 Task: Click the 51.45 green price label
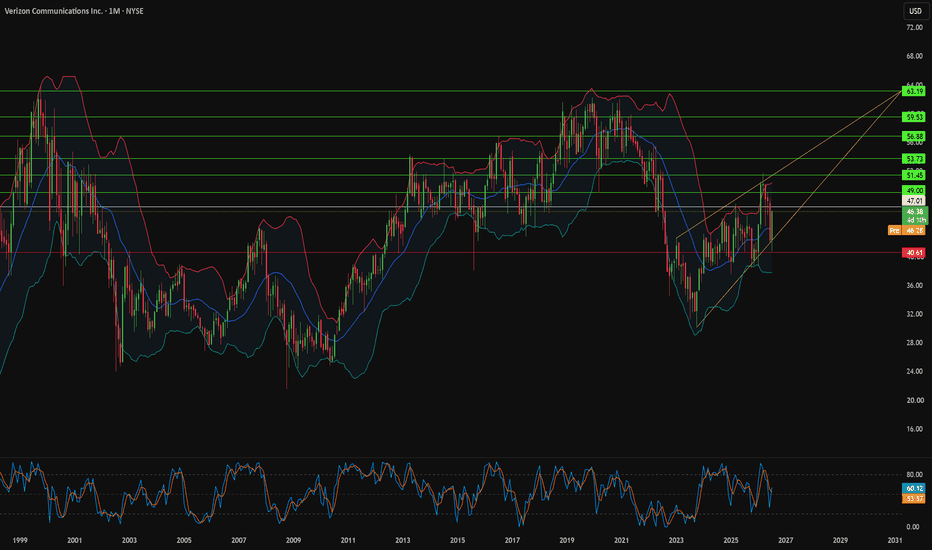[914, 175]
